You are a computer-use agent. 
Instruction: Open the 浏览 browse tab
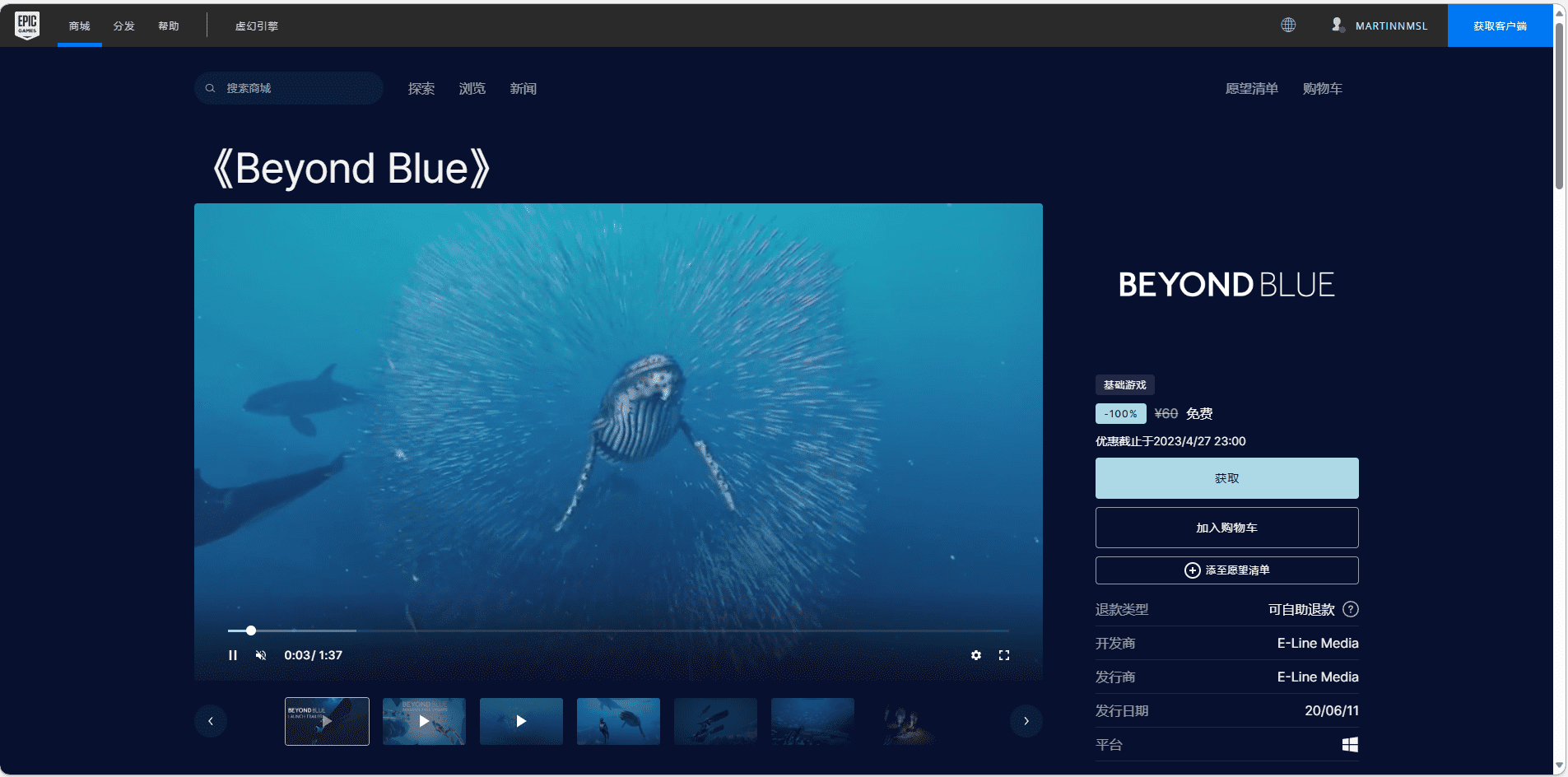point(472,88)
